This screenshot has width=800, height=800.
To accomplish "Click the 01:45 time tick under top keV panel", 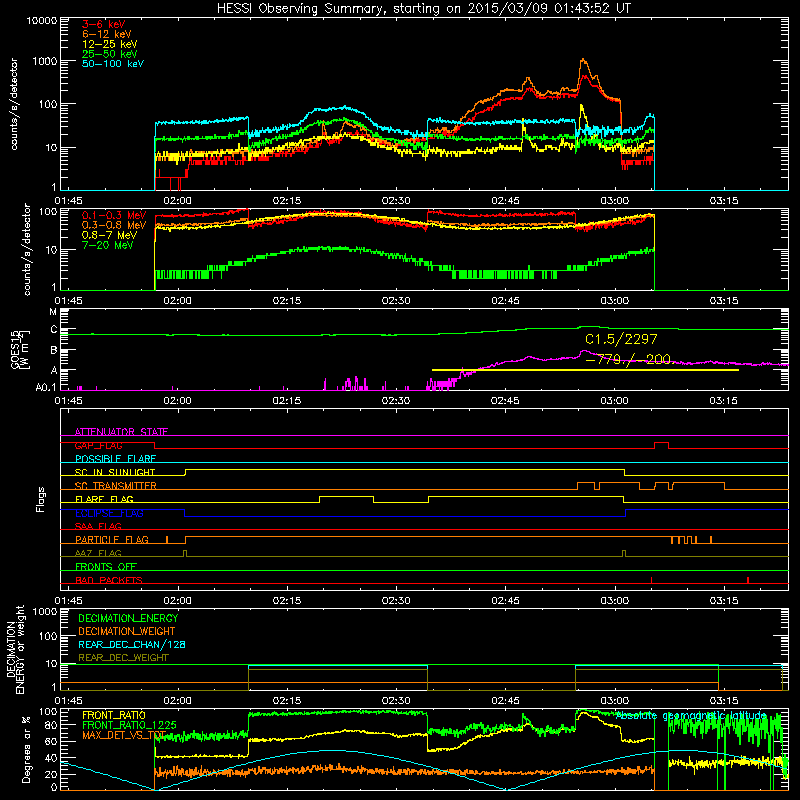I will click(x=68, y=201).
